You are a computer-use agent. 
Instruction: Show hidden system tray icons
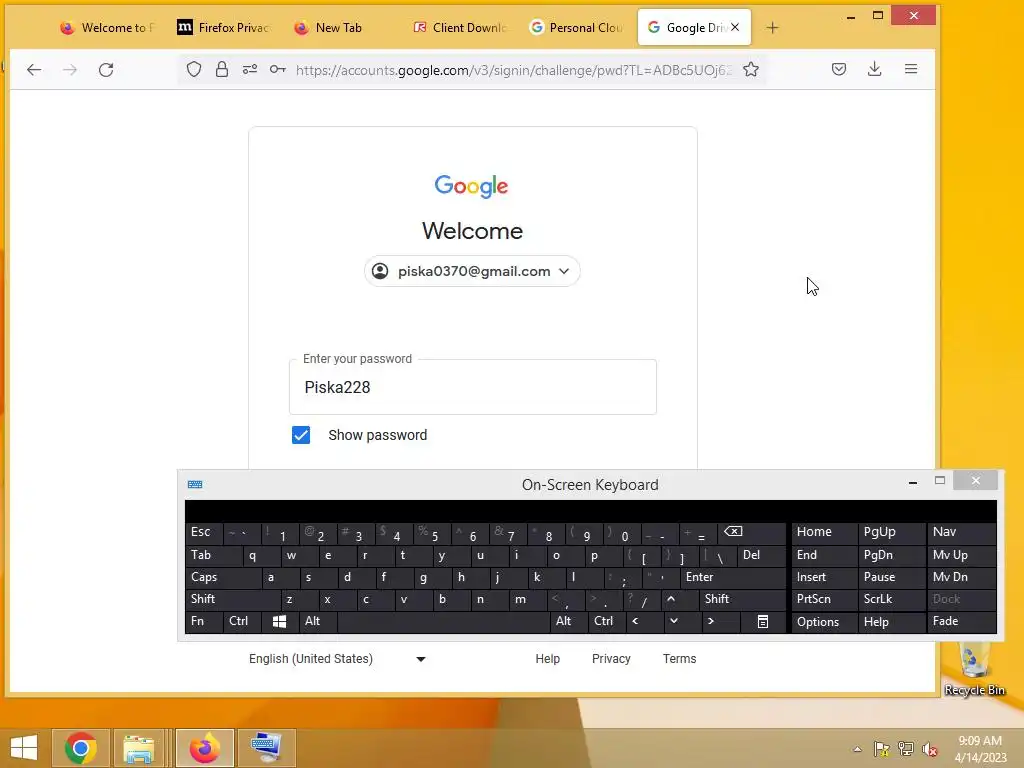tap(857, 749)
